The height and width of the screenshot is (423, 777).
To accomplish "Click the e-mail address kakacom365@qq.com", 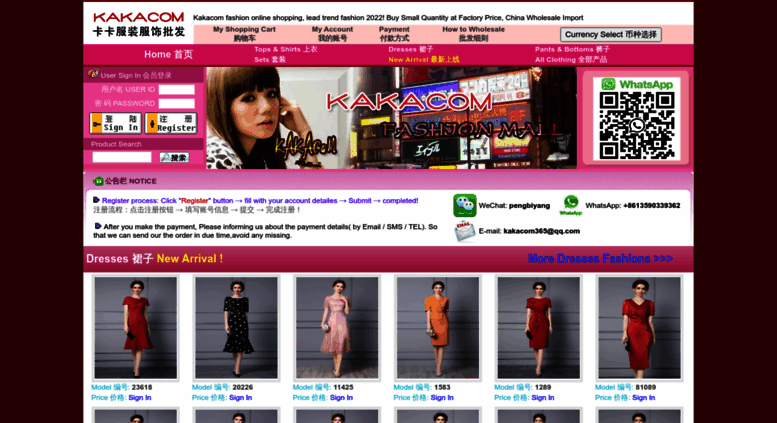I will click(542, 231).
